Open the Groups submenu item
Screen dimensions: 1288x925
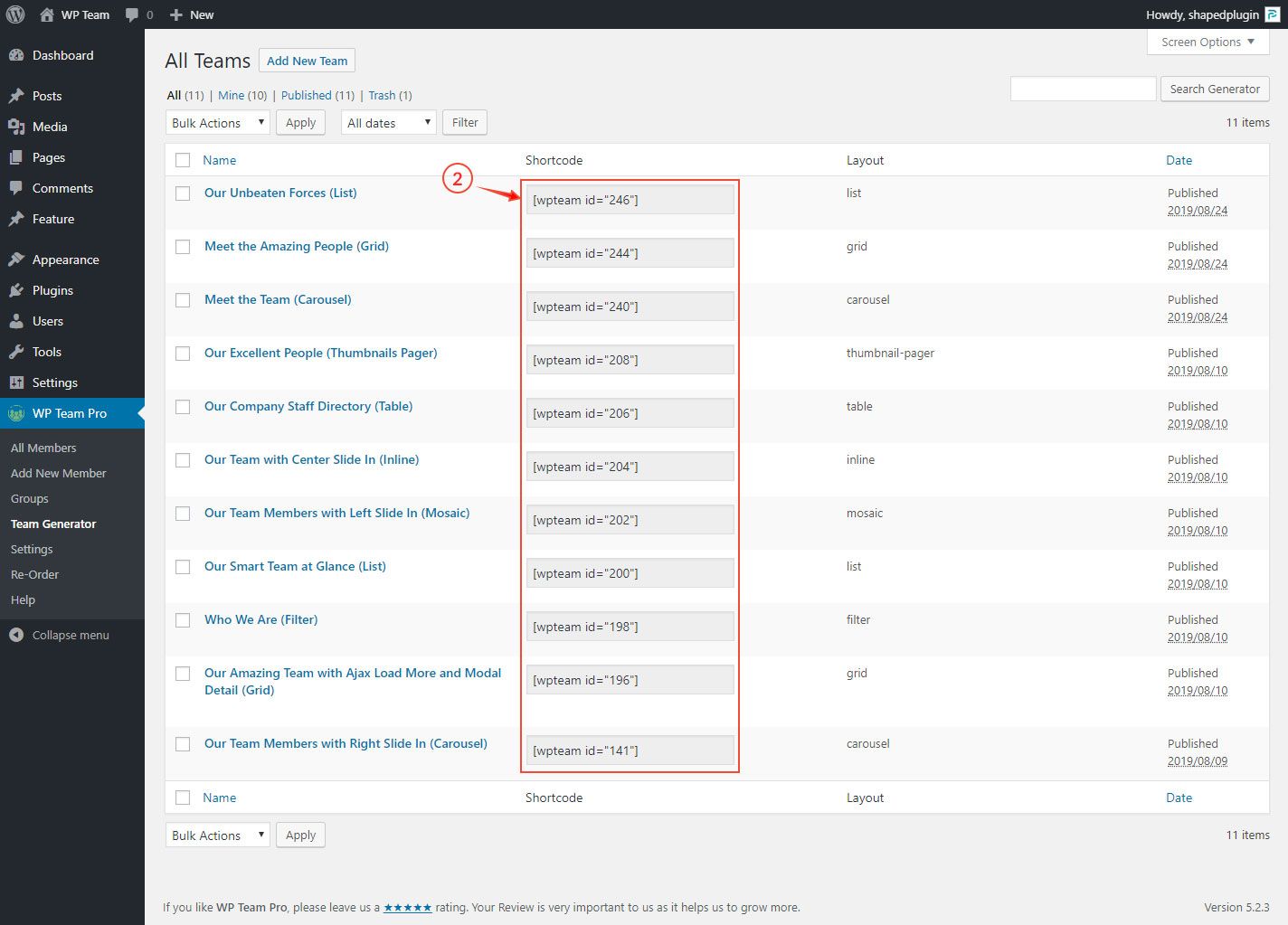pos(30,498)
